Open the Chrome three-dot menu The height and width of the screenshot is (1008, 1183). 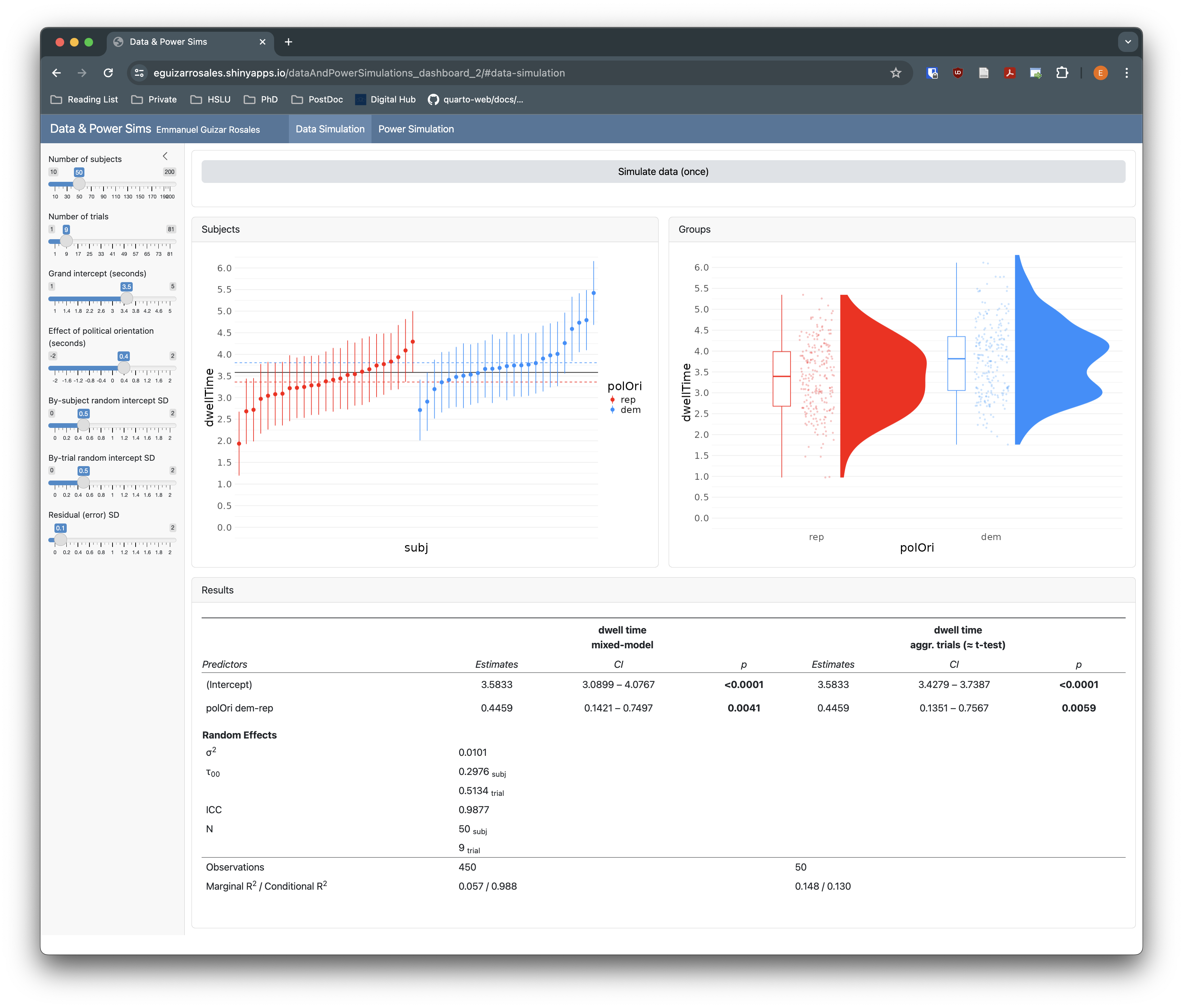[x=1126, y=73]
